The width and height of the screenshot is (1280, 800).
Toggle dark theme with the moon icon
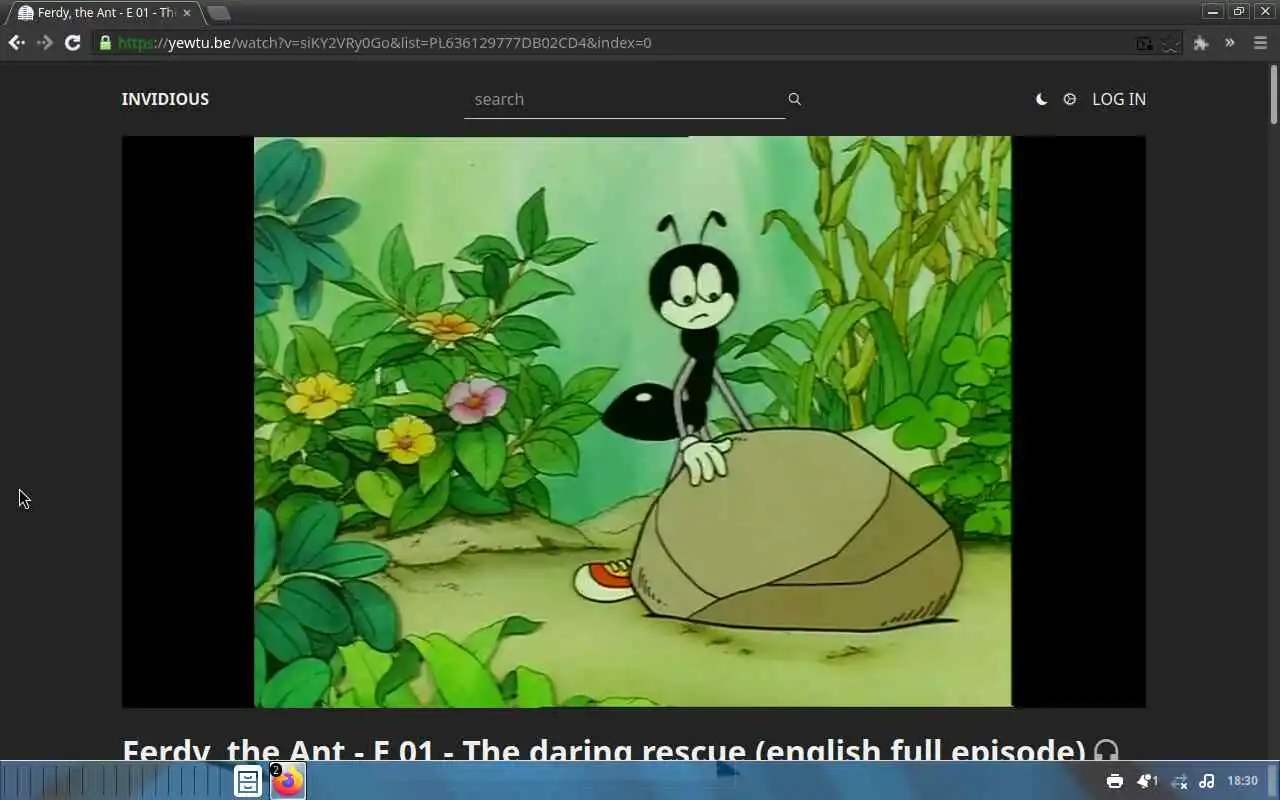coord(1041,99)
